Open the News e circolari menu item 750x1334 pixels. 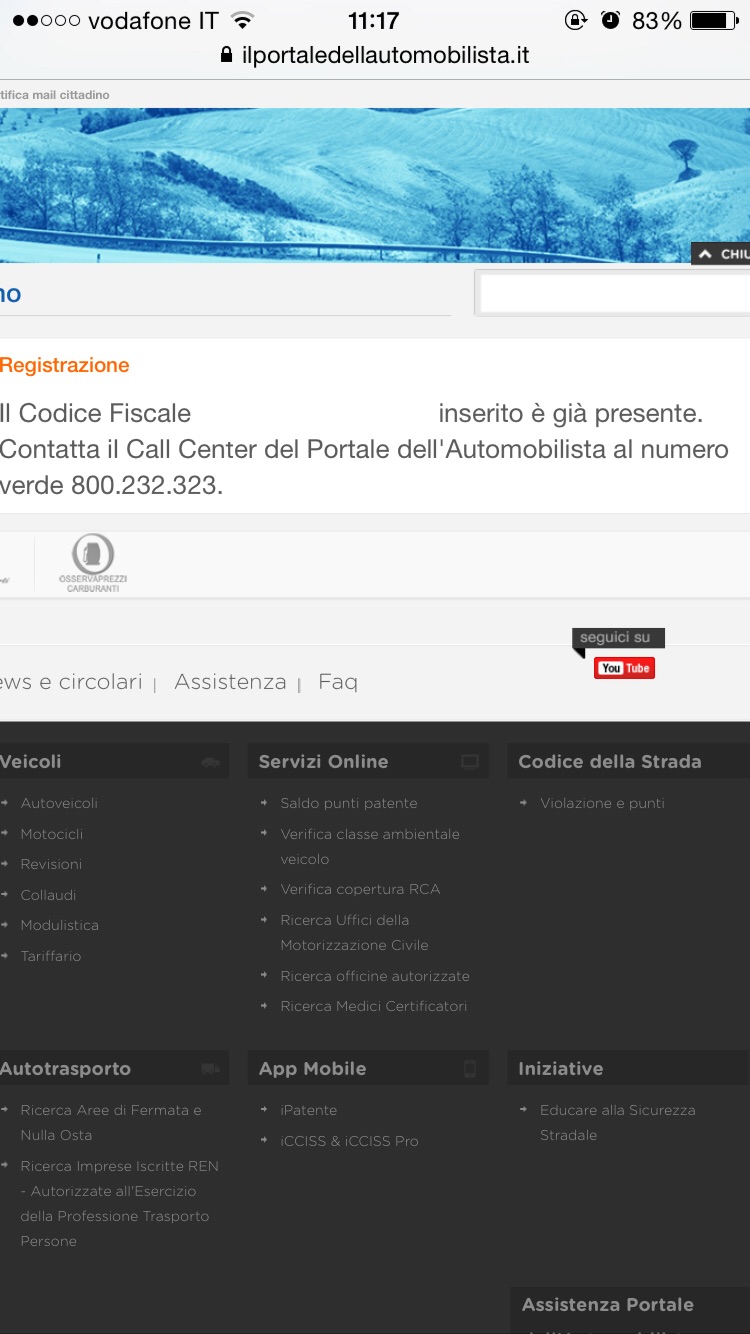click(71, 682)
